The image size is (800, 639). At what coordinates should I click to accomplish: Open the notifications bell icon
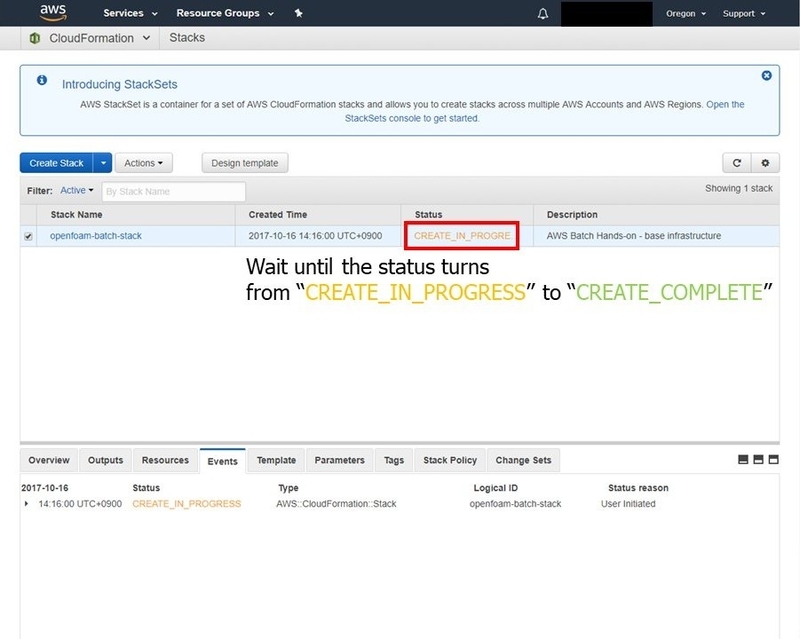coord(543,14)
